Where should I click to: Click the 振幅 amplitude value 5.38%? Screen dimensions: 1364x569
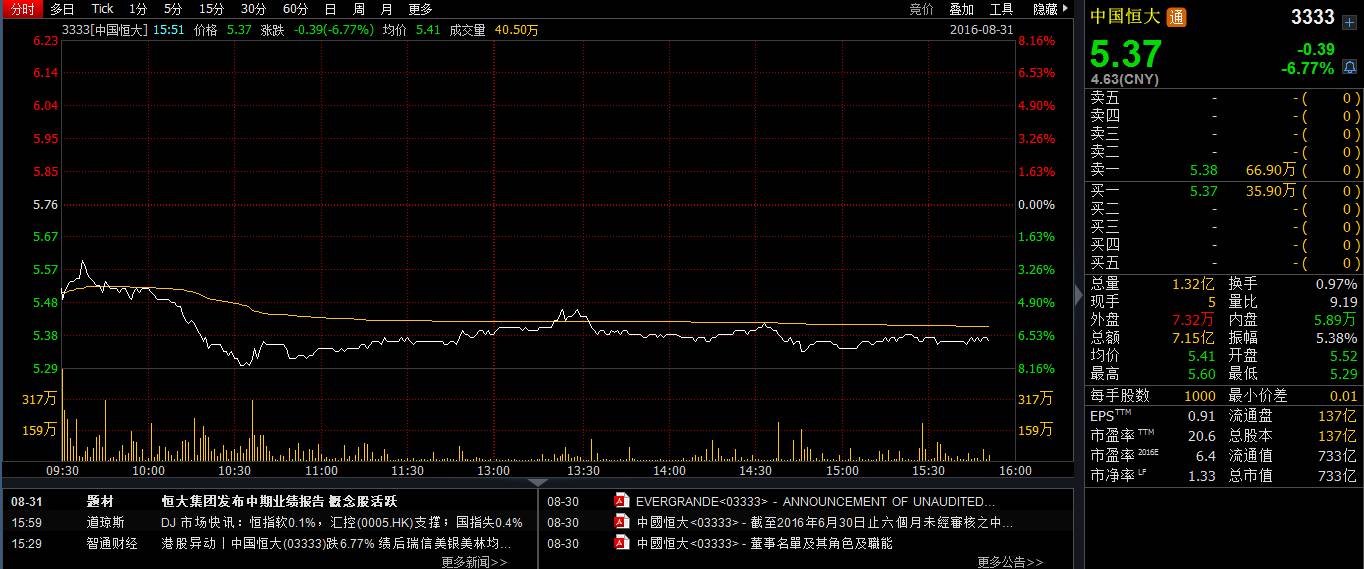(1336, 337)
